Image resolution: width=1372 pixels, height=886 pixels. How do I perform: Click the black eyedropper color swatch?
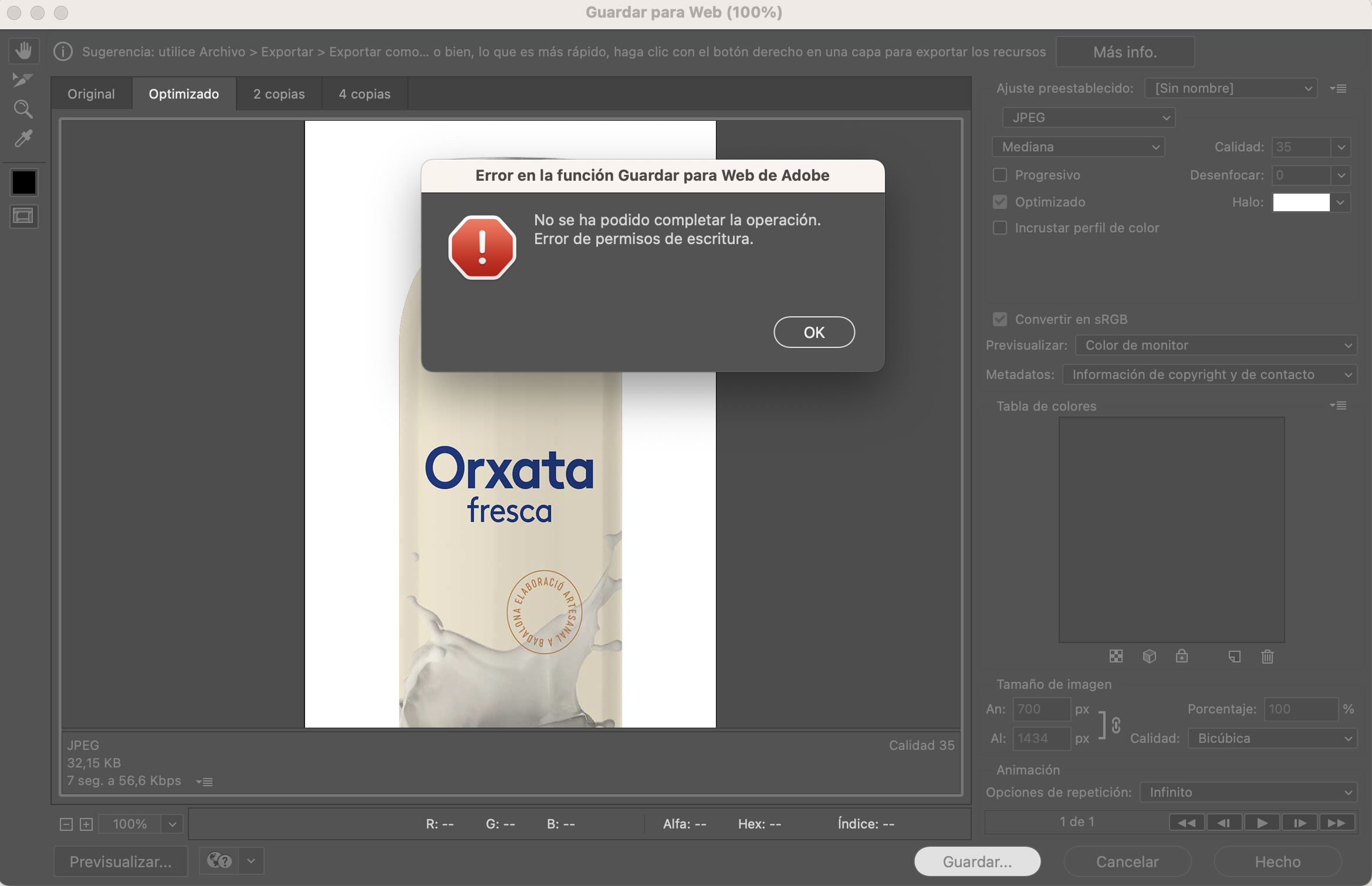(24, 182)
